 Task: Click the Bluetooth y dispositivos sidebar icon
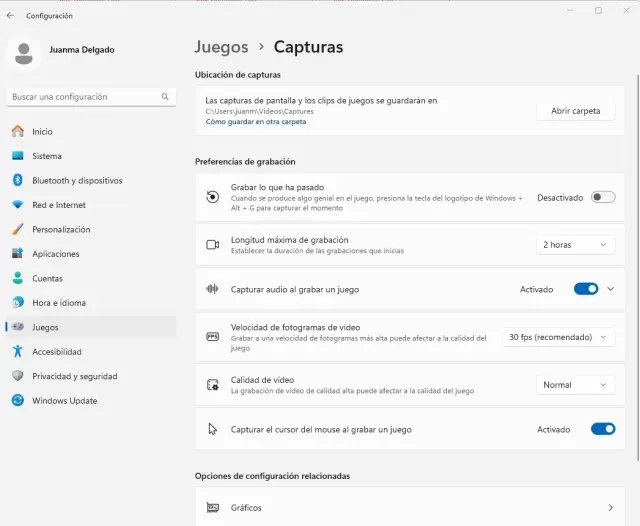click(x=17, y=180)
